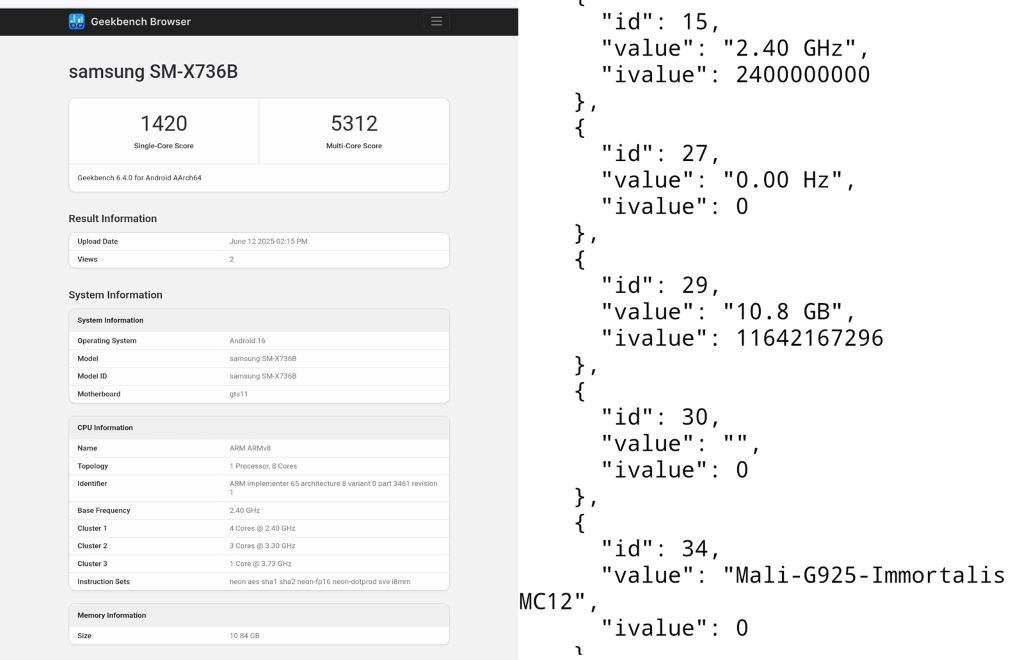
Task: Click the Topology 1 Processor, 8 Cores row
Action: pyautogui.click(x=259, y=466)
